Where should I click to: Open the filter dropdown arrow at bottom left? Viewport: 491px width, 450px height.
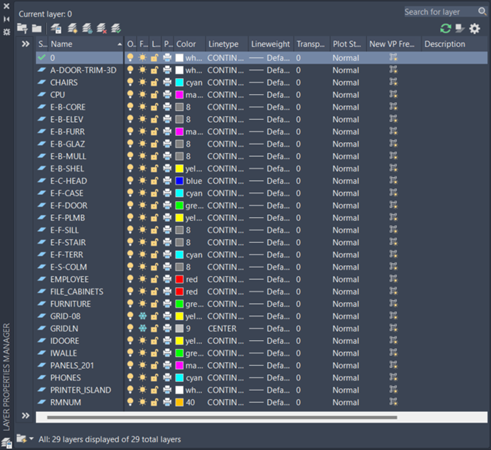(31, 439)
